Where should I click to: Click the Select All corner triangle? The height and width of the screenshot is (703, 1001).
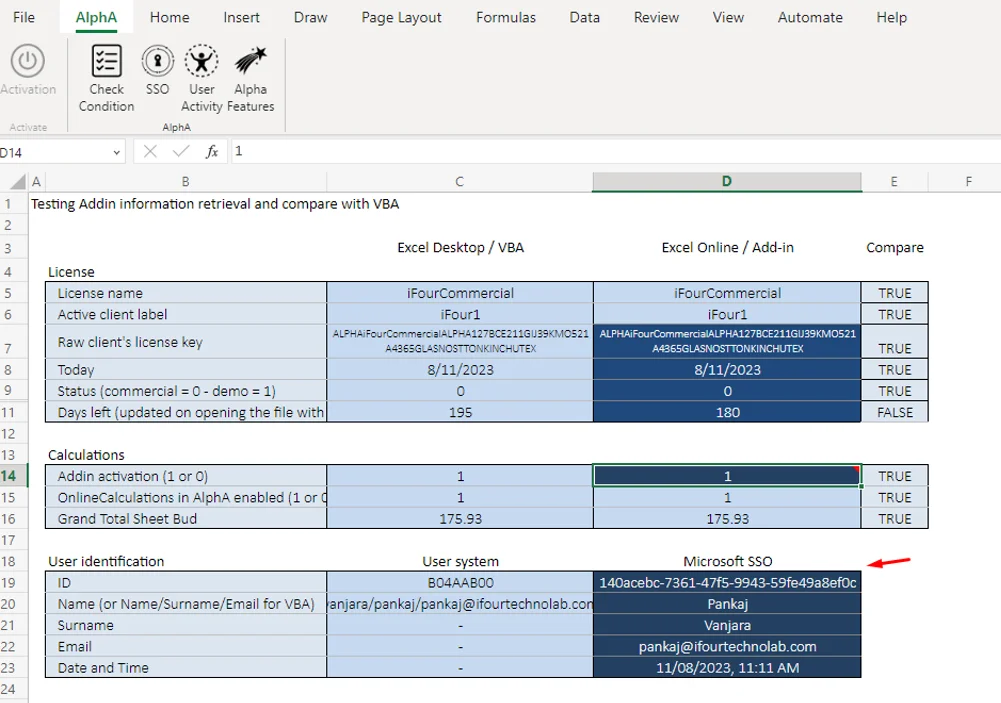(x=19, y=182)
